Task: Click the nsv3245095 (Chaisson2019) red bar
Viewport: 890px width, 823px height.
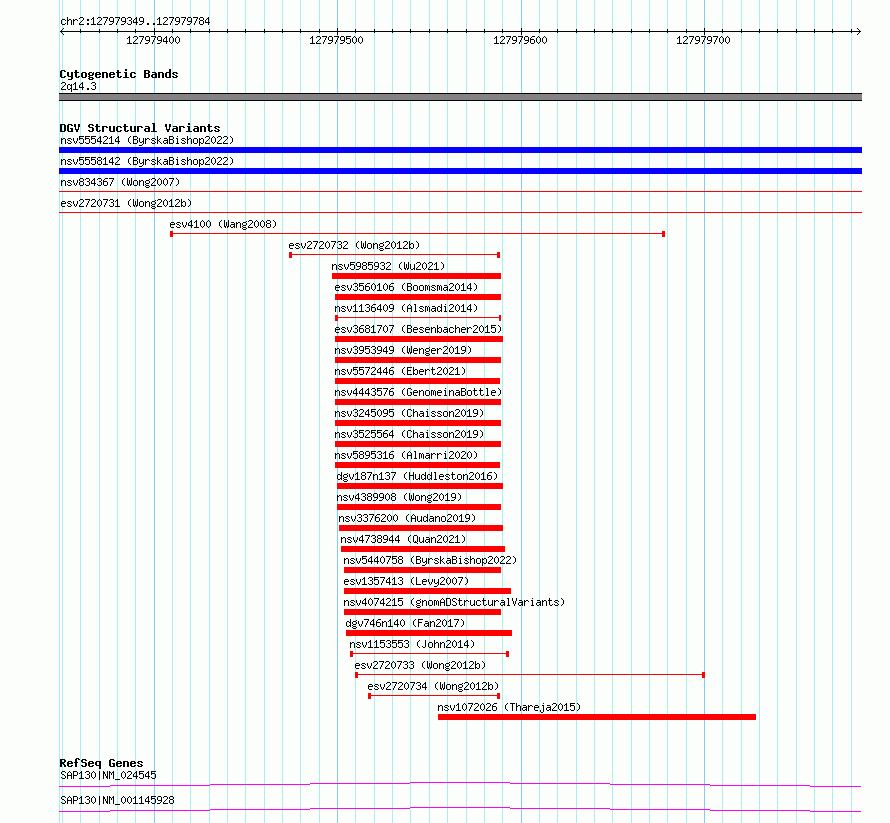Action: pos(418,423)
